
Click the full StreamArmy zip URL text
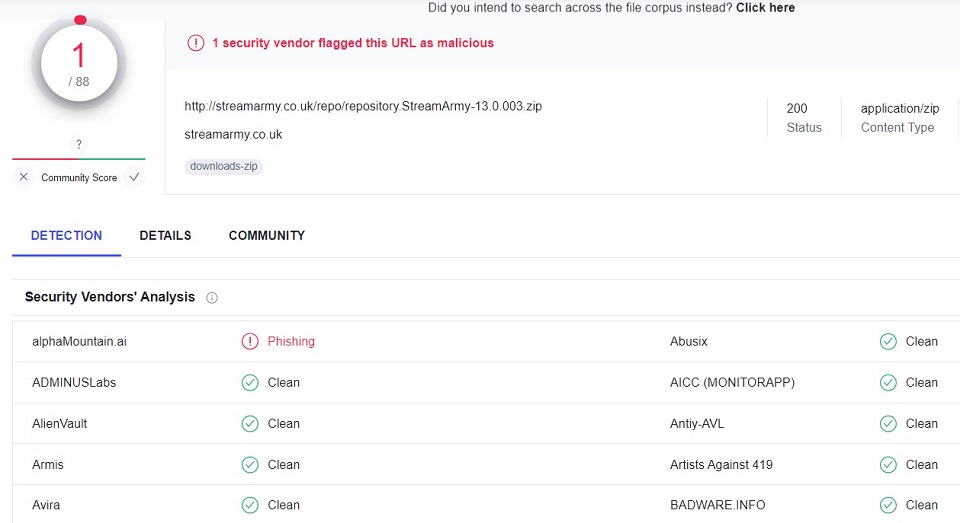pos(363,106)
